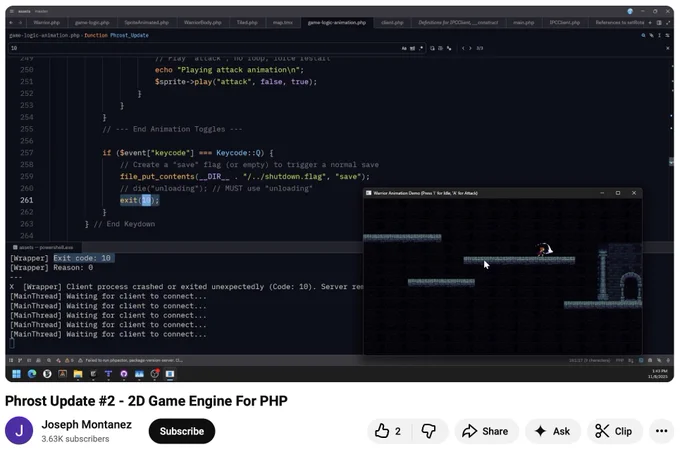Viewport: 680px width, 452px height.
Task: Click the editor vertical scrollbar
Action: [672, 150]
